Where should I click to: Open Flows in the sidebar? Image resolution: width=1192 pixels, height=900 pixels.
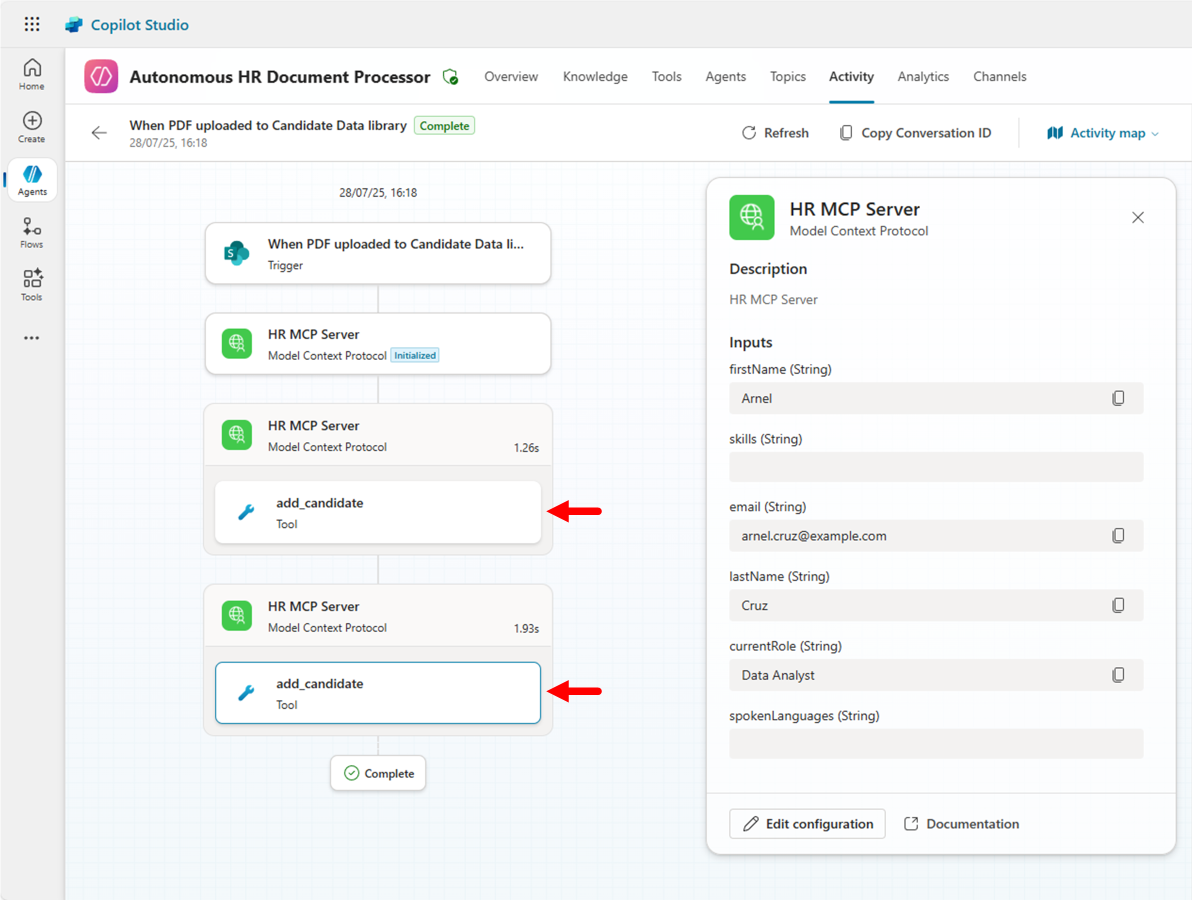32,233
